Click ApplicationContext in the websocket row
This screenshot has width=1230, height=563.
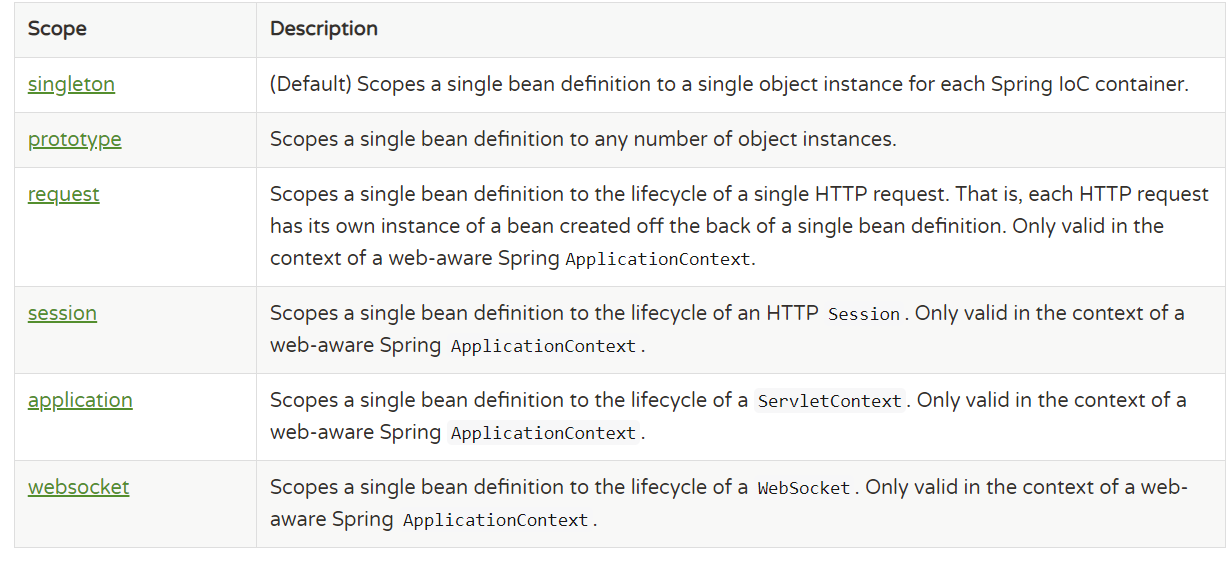click(x=495, y=521)
